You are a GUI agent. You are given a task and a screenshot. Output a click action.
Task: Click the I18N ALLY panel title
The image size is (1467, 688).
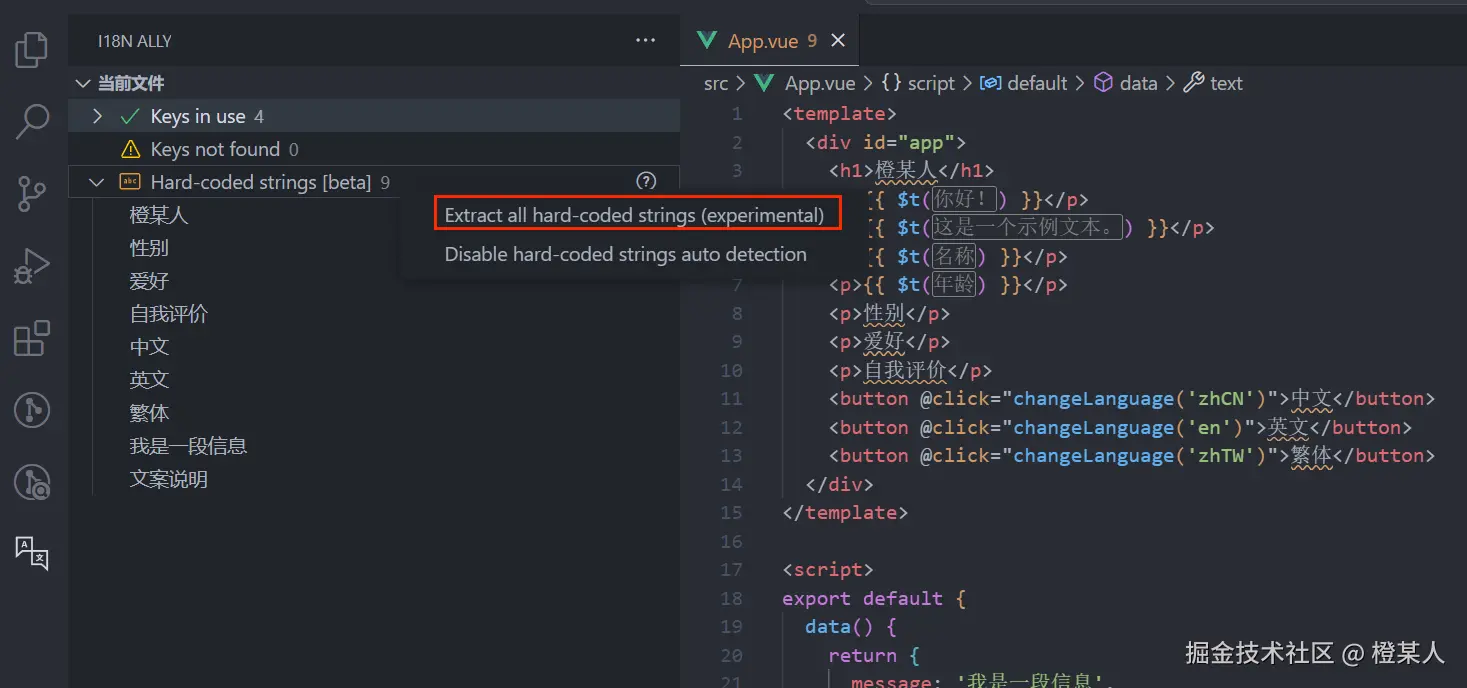134,41
